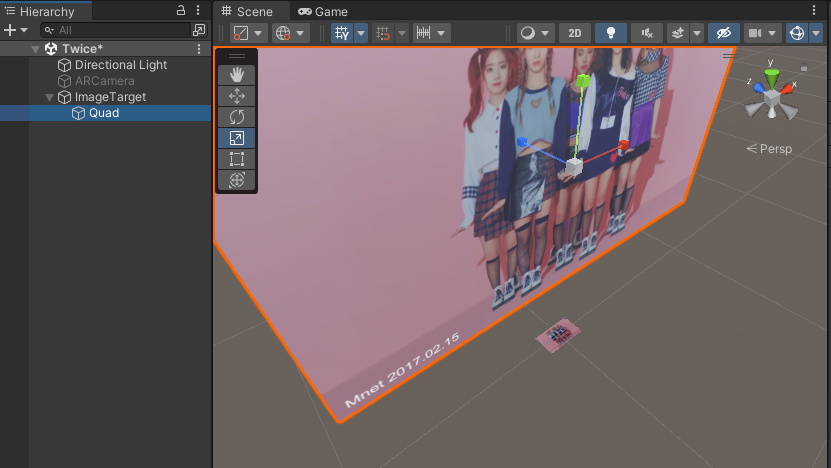This screenshot has height=468, width=831.
Task: Switch to the Game tab
Action: 323,11
